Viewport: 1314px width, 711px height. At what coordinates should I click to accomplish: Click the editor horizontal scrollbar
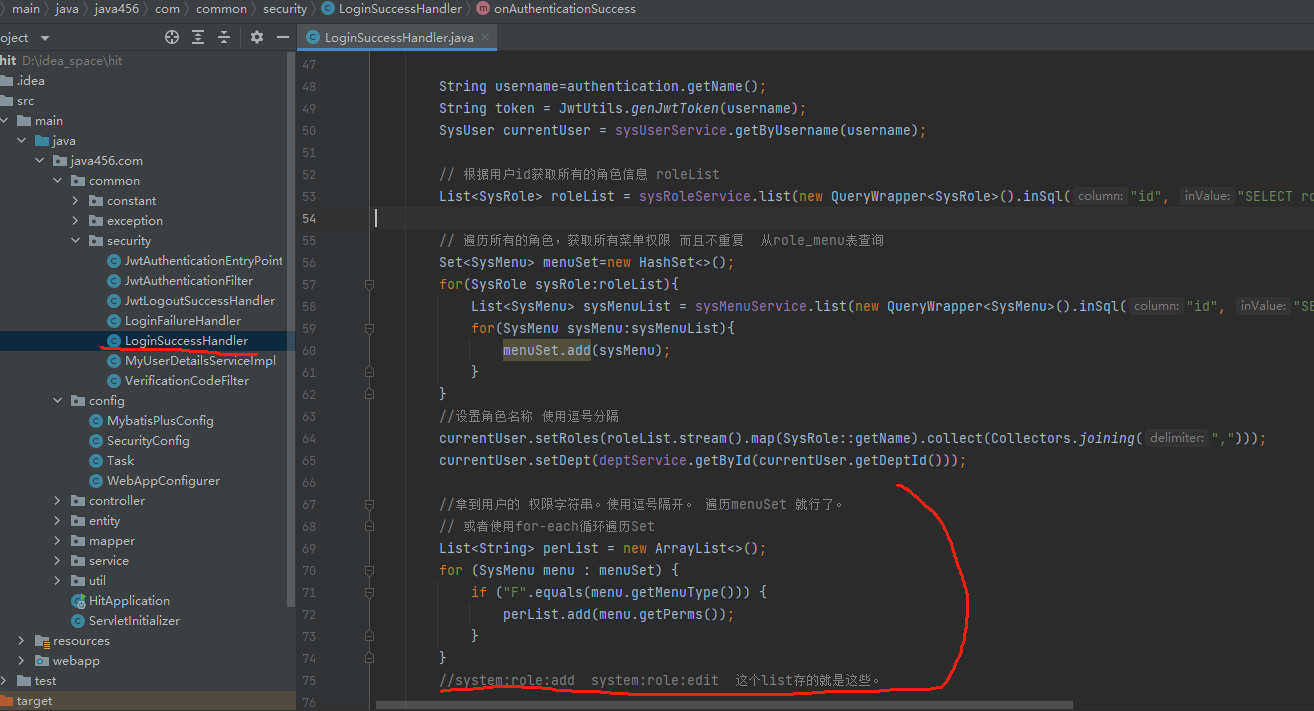point(725,705)
